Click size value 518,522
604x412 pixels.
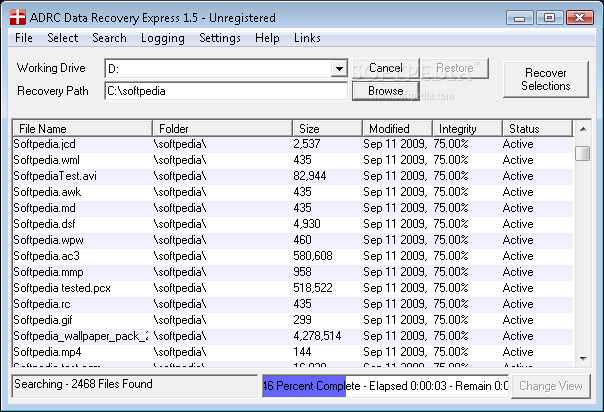(x=313, y=288)
